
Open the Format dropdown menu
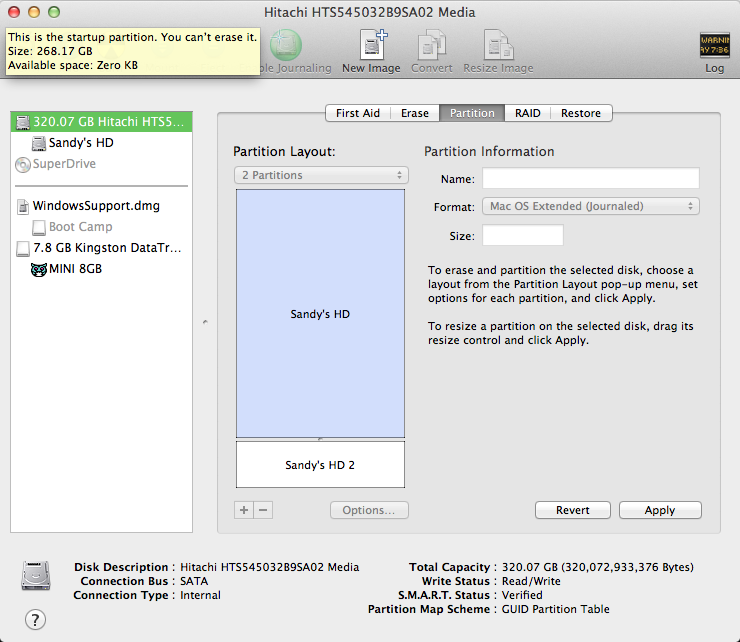pos(591,206)
